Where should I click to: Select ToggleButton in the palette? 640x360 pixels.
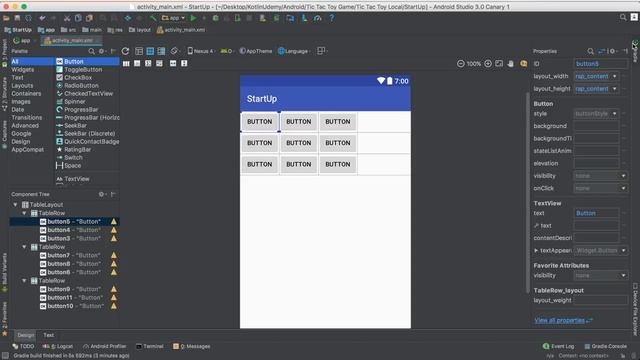click(x=79, y=69)
